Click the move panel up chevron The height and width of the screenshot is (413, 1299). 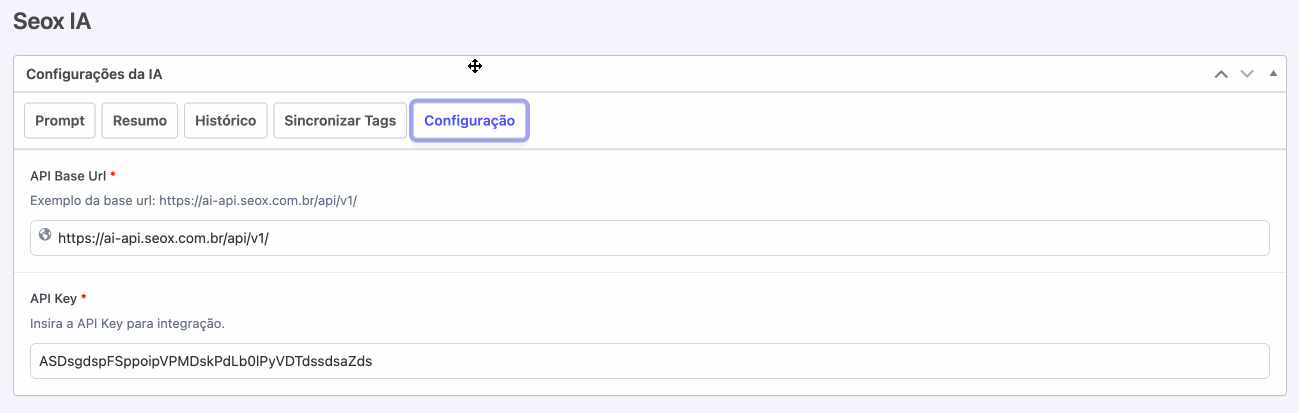pyautogui.click(x=1221, y=74)
